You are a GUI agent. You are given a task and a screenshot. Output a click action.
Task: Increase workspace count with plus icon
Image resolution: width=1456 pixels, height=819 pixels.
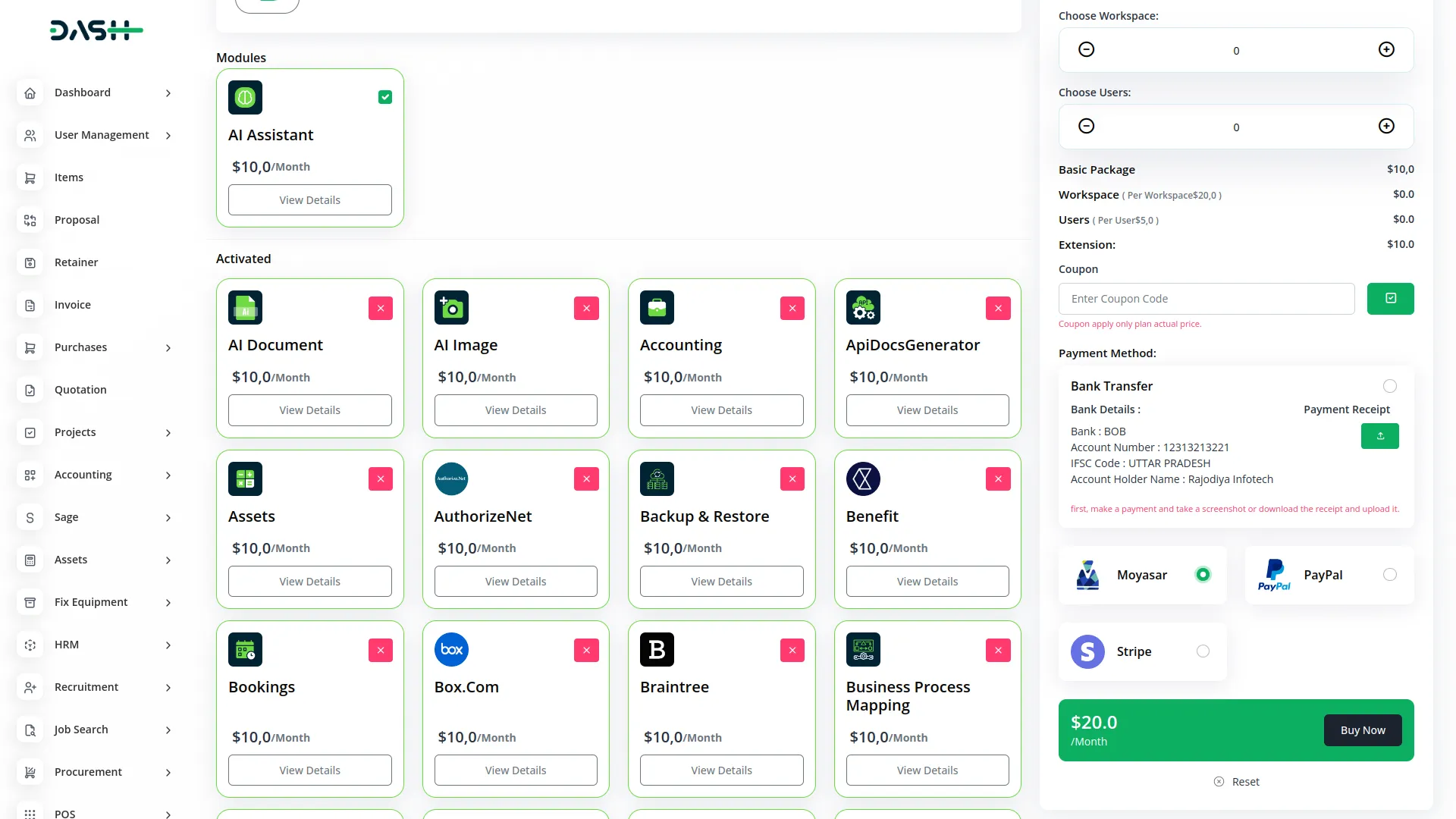pyautogui.click(x=1386, y=50)
